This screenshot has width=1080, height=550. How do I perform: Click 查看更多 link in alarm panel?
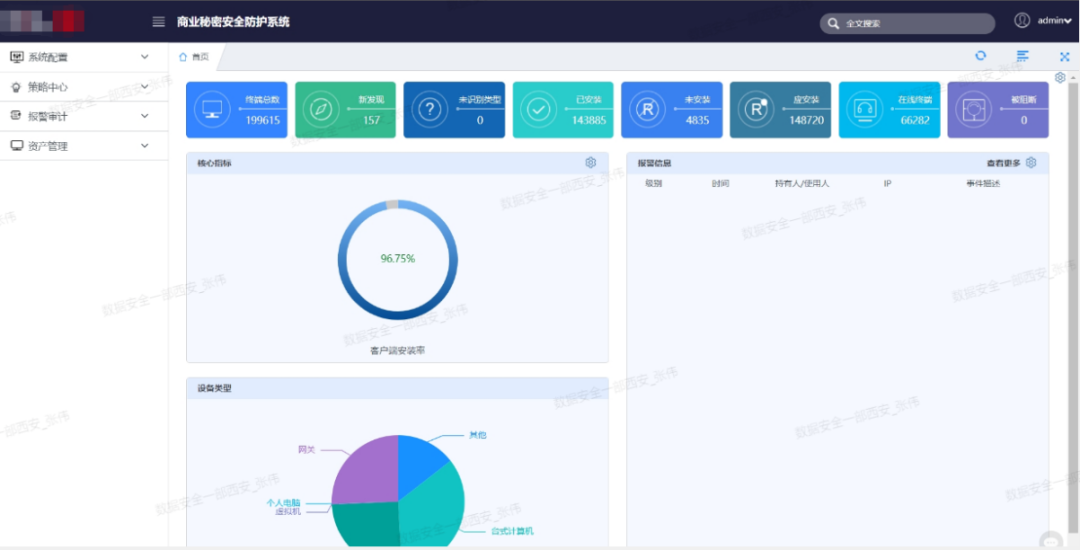click(x=1004, y=163)
